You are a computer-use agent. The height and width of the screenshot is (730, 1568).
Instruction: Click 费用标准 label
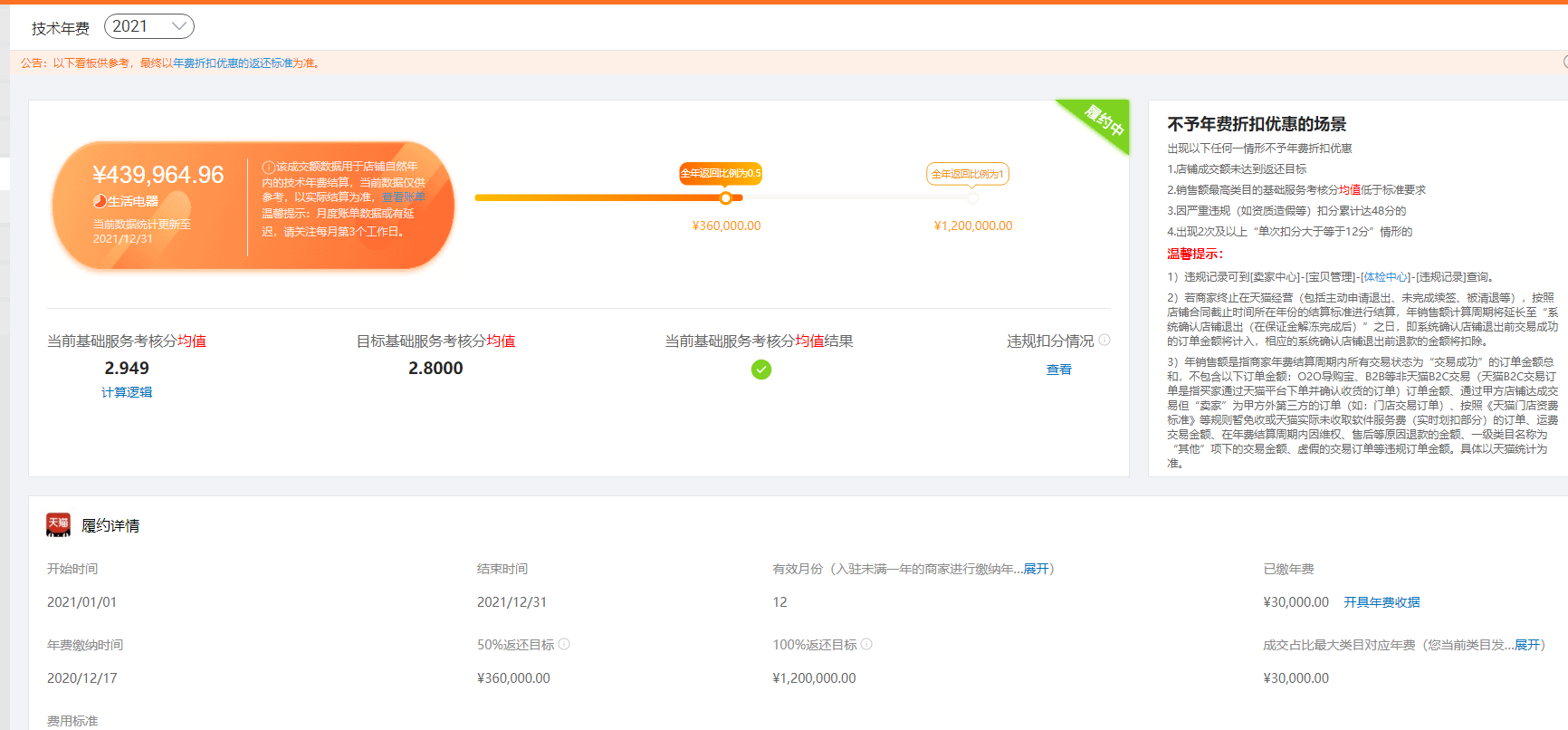pyautogui.click(x=72, y=721)
